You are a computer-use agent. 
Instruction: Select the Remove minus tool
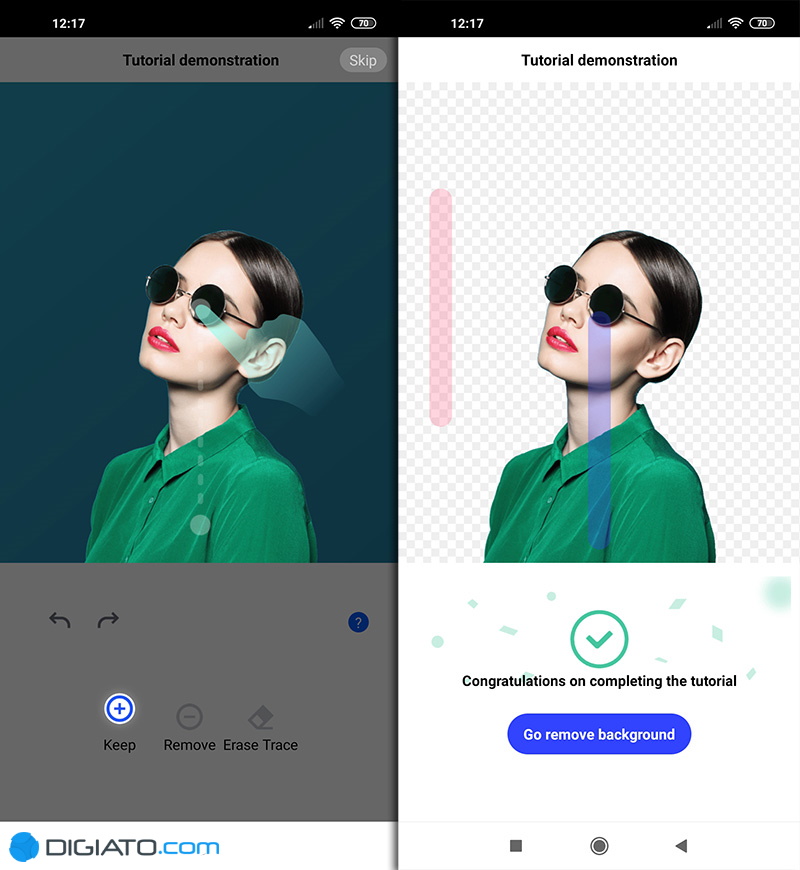[x=189, y=716]
